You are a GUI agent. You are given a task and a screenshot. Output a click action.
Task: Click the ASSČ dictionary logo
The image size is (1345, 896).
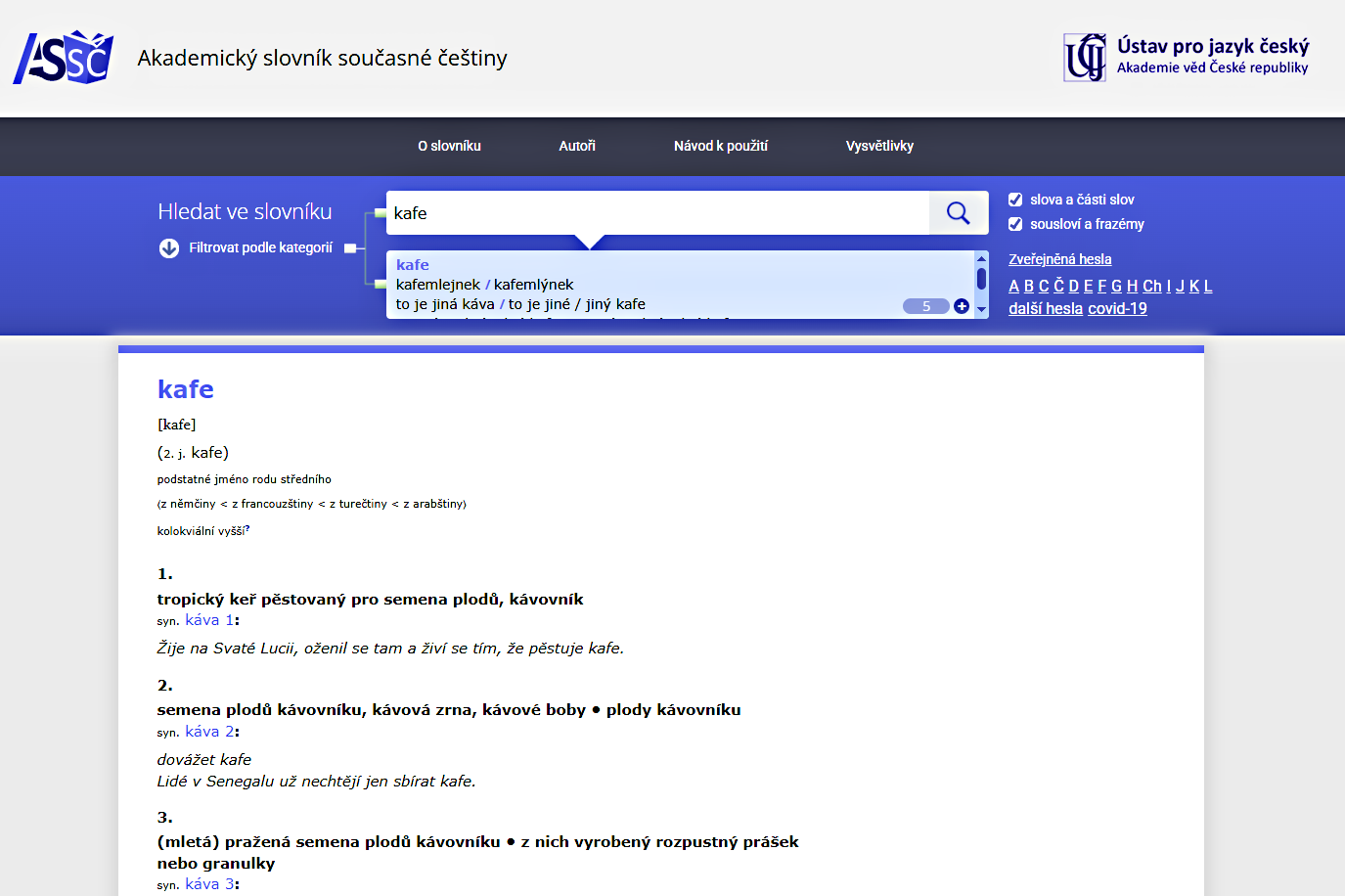[64, 58]
